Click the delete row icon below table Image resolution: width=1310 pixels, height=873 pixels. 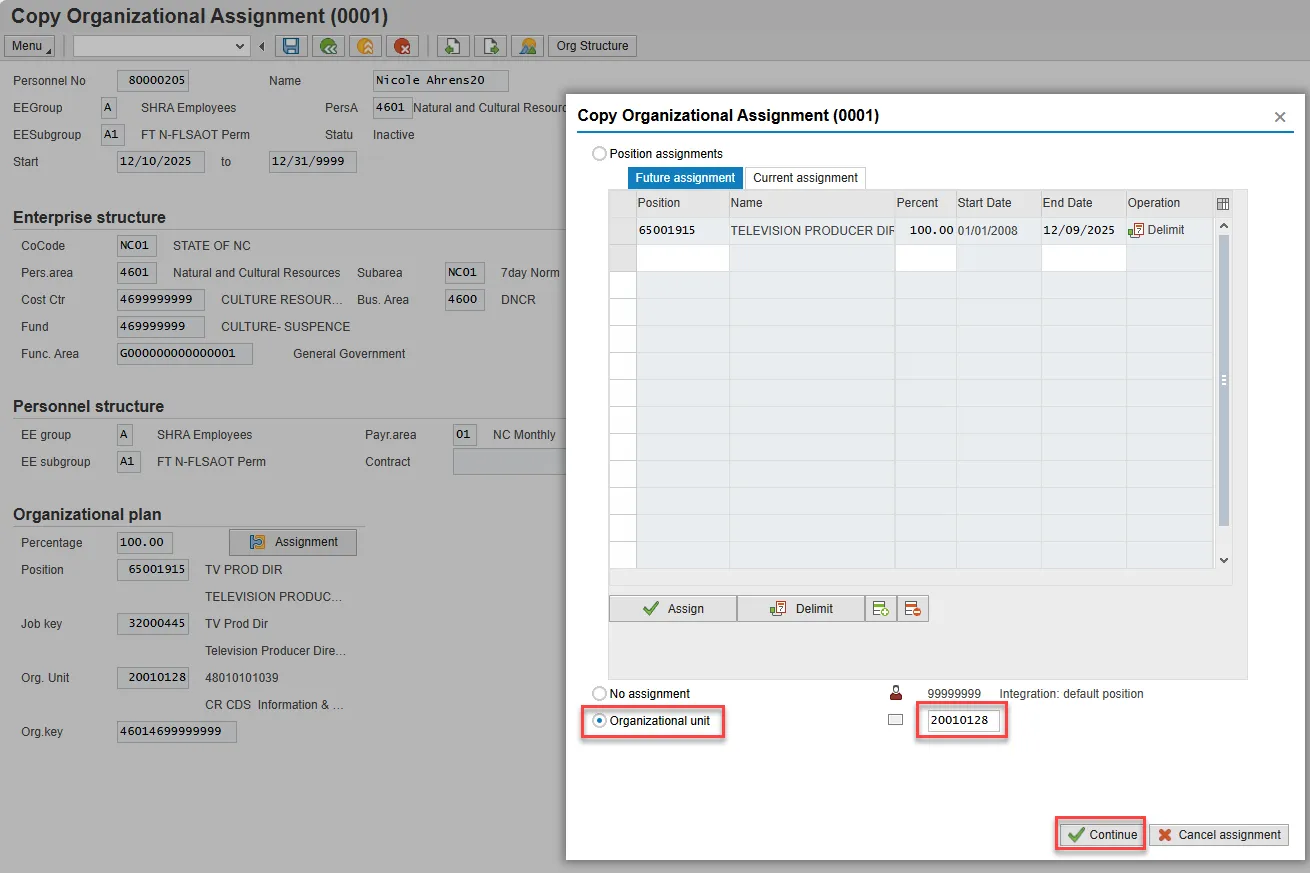912,608
